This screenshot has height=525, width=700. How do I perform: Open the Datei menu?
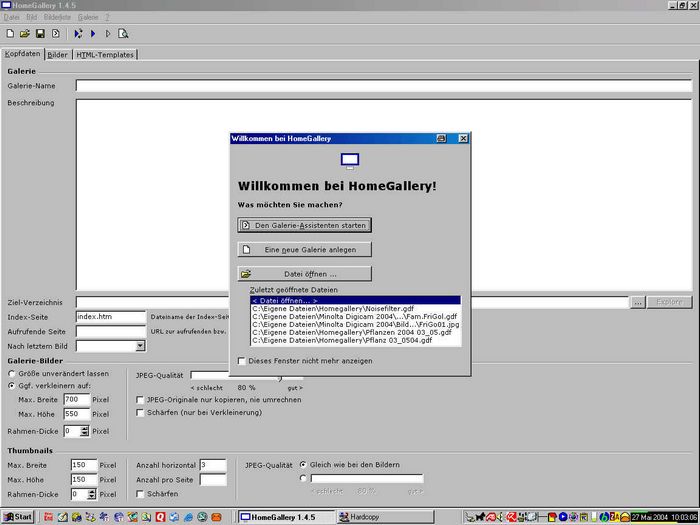coord(12,17)
